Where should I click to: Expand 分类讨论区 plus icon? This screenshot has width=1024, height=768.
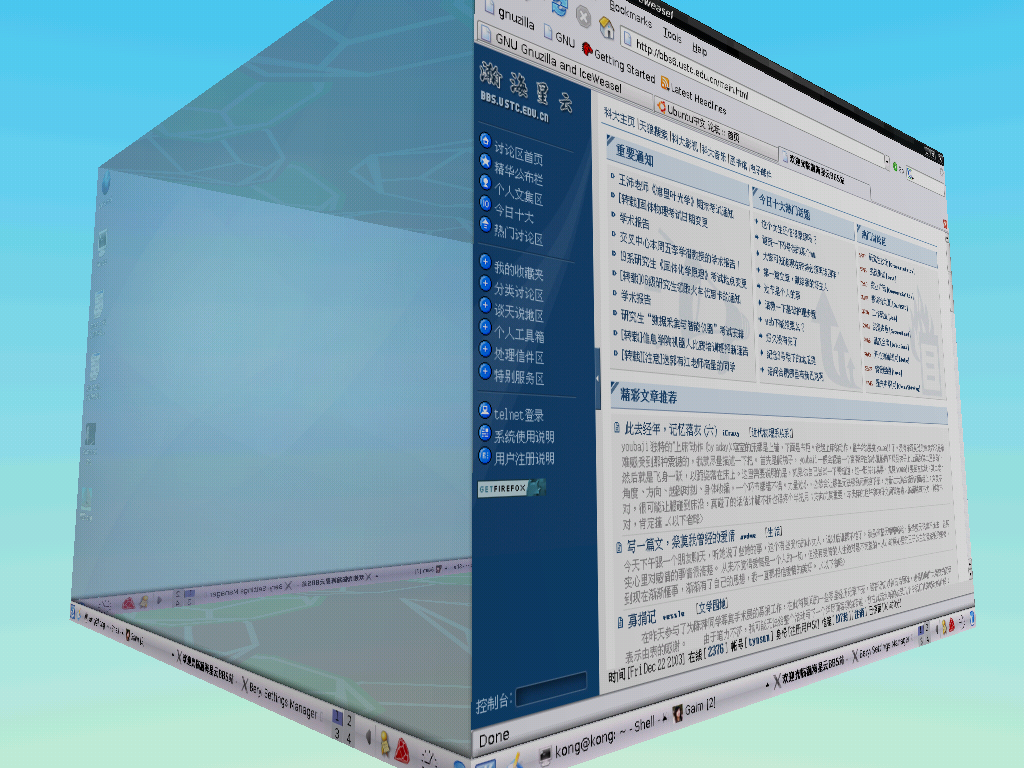coord(485,283)
